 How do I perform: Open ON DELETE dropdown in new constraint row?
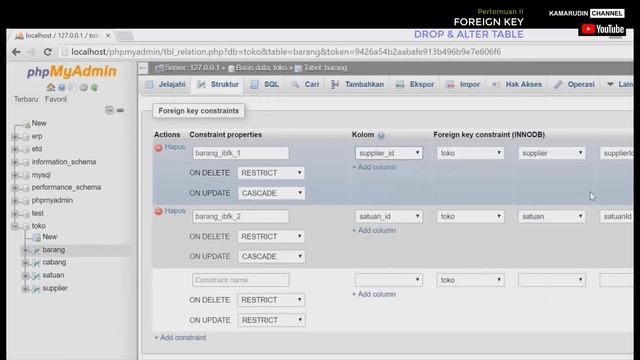(x=271, y=300)
